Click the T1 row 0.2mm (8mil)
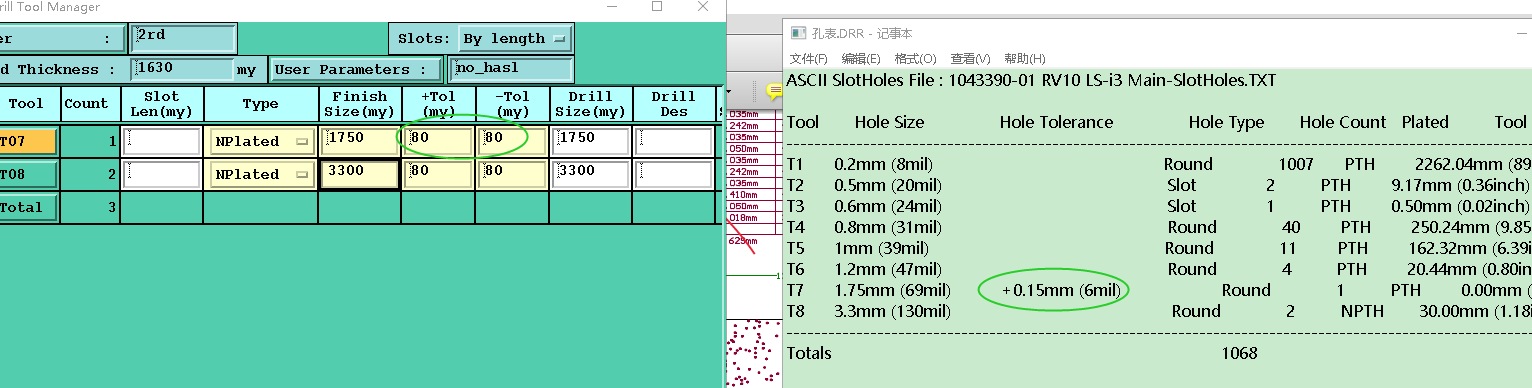This screenshot has height=388, width=1532. [x=885, y=164]
